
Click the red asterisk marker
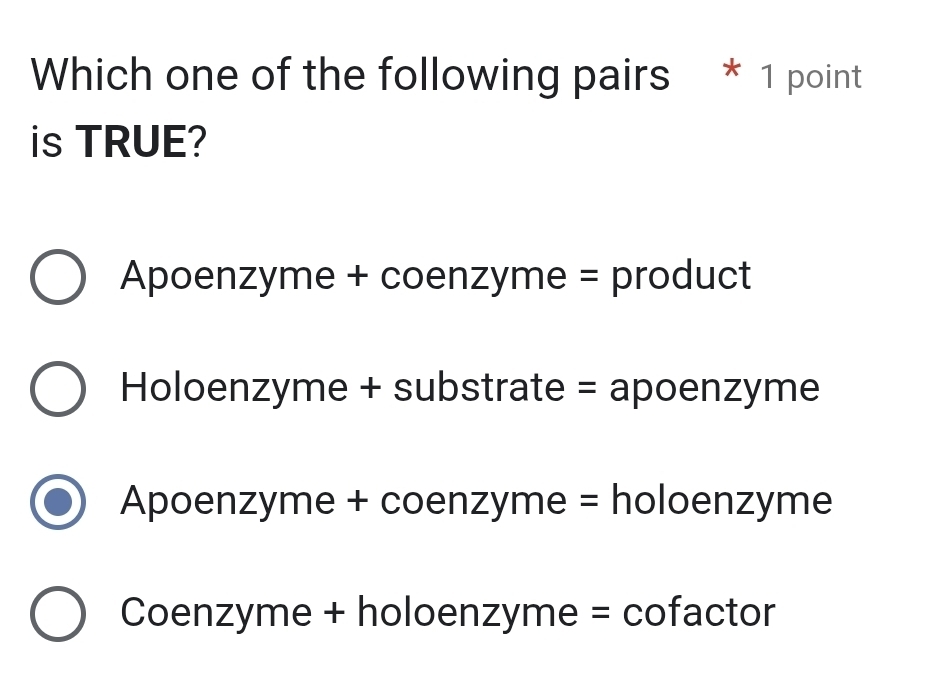pos(731,71)
